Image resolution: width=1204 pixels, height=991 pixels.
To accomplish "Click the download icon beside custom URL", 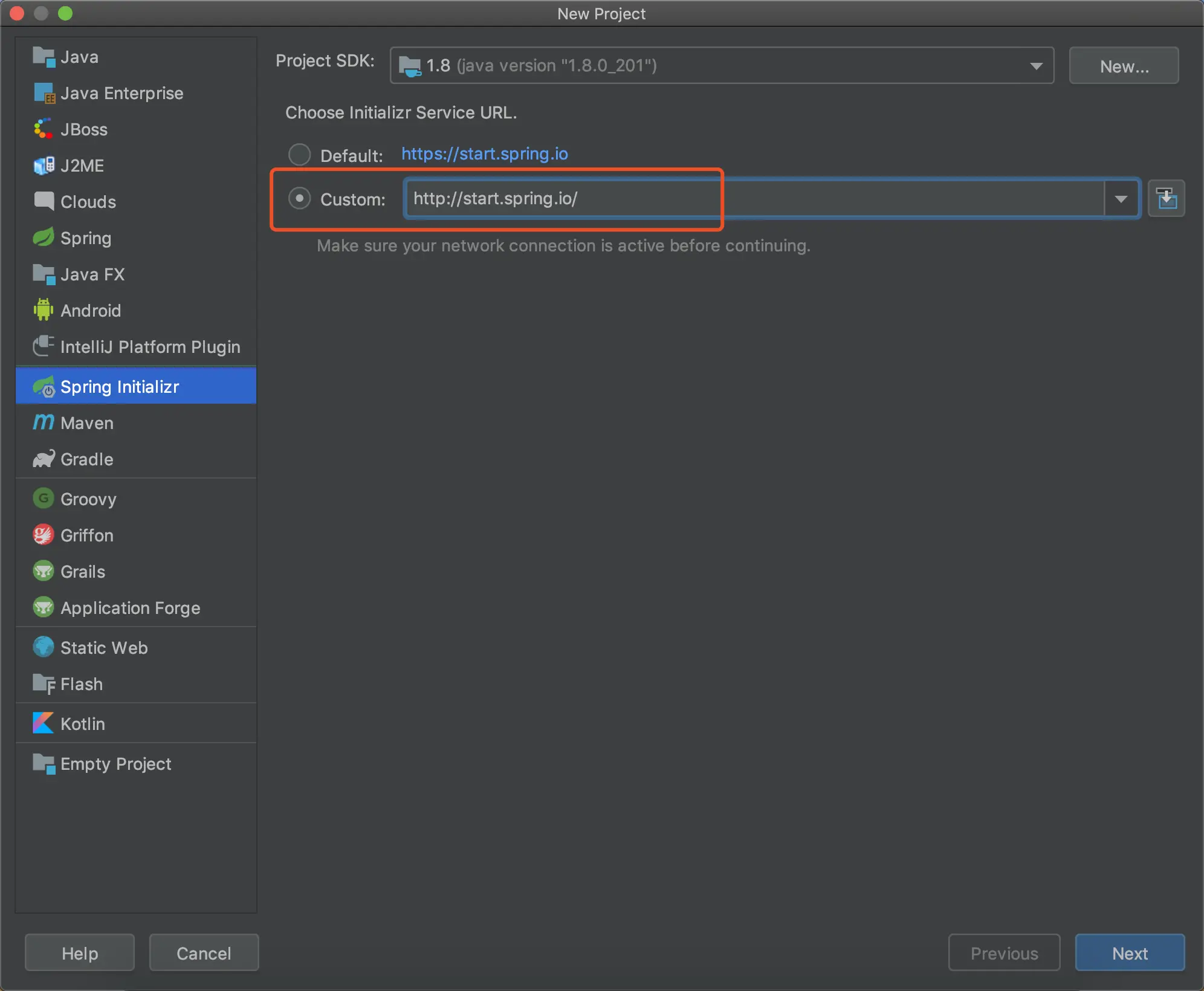I will coord(1166,199).
